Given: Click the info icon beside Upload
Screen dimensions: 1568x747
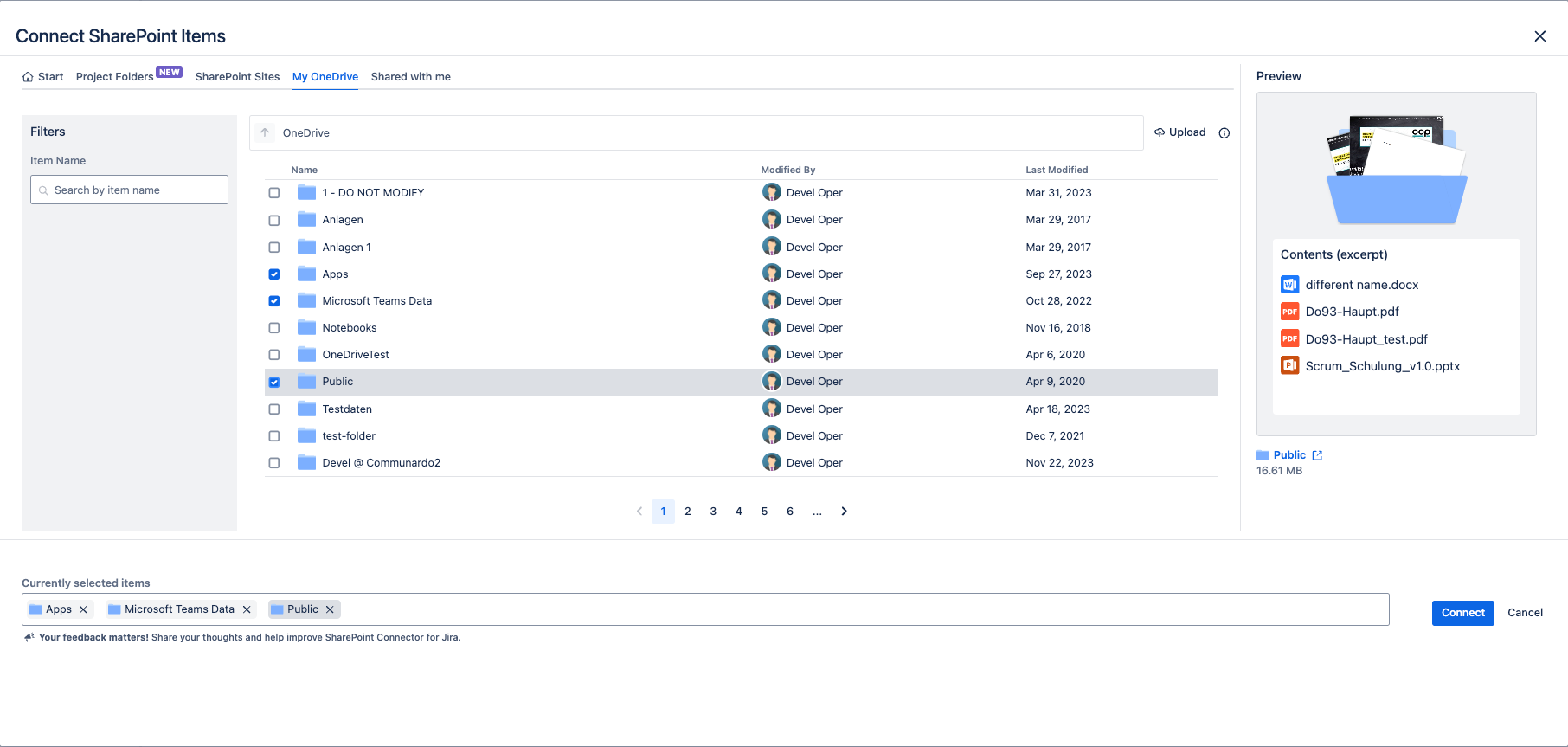Looking at the screenshot, I should [x=1224, y=133].
